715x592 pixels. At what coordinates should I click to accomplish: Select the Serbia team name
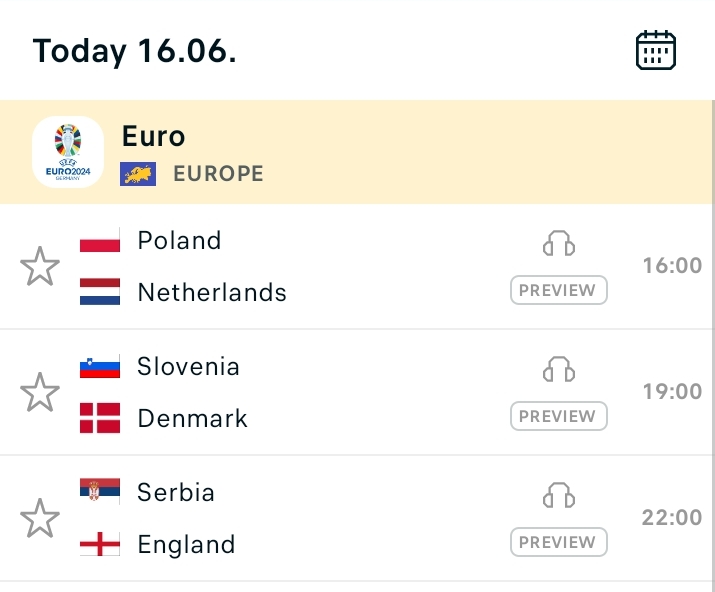[x=176, y=493]
